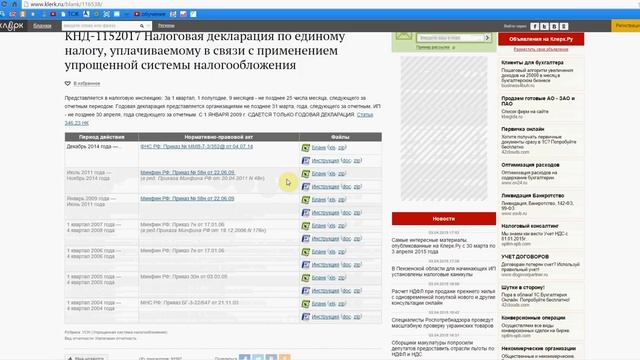
Task: Click the newsletter email input field
Action: click(x=450, y=38)
